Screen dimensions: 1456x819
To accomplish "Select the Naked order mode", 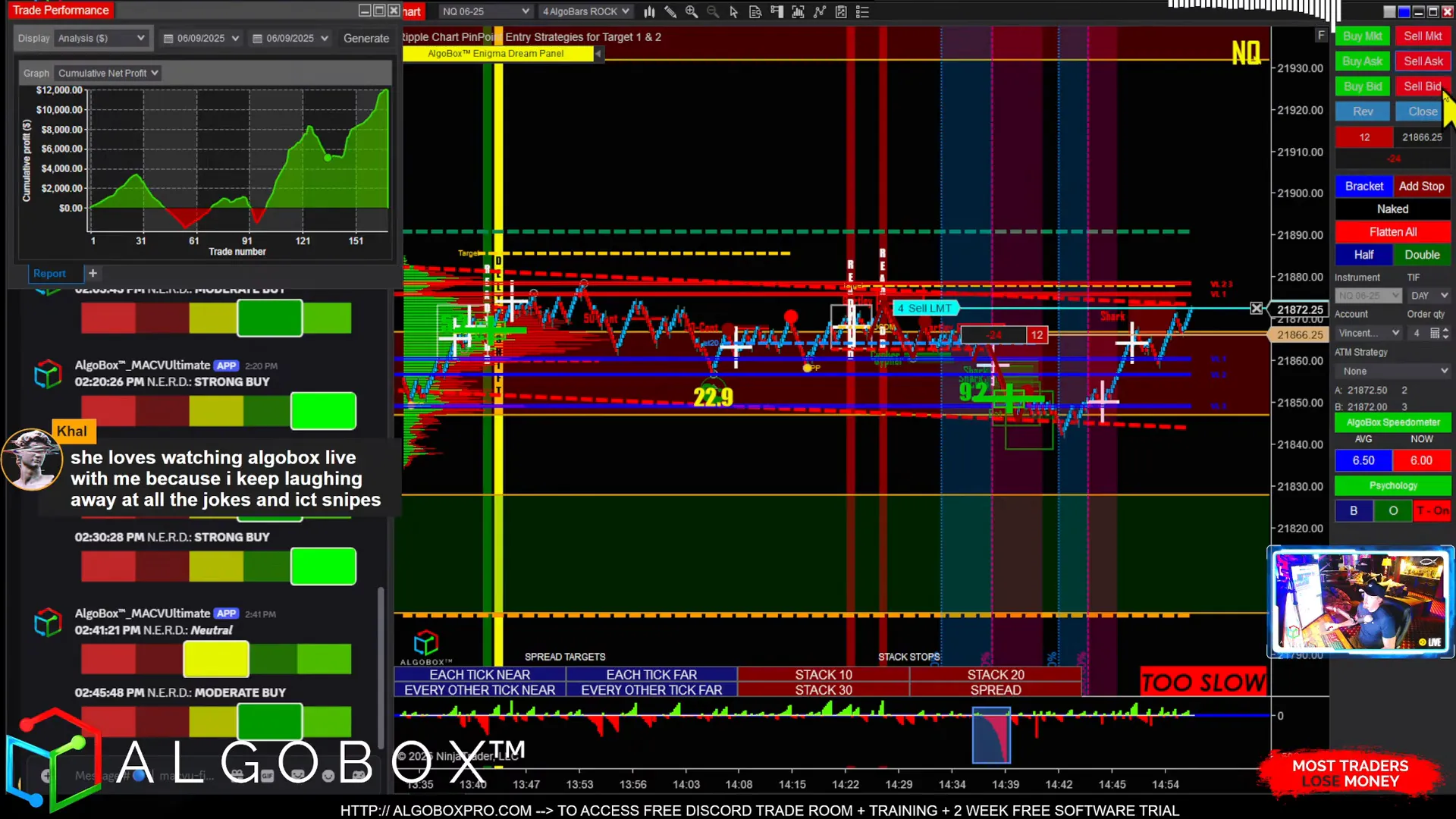I will tap(1392, 209).
